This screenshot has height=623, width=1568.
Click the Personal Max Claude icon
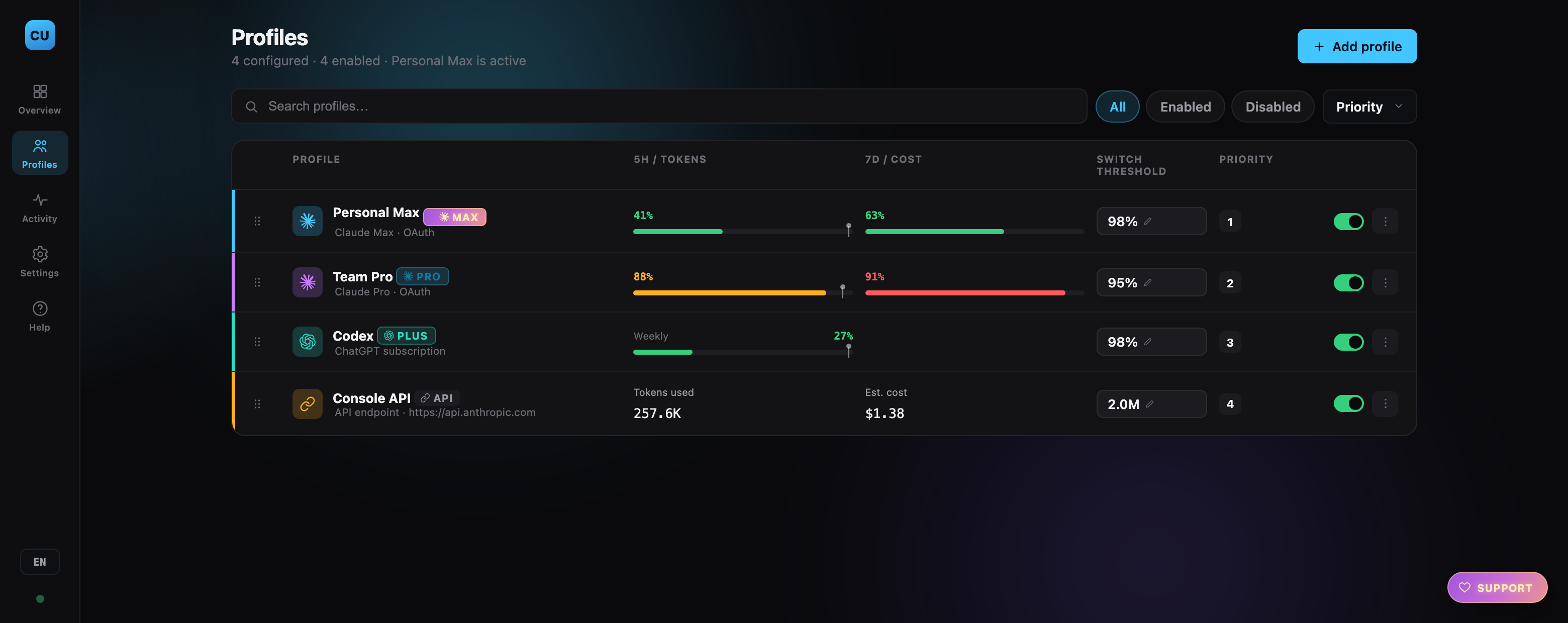(x=308, y=221)
